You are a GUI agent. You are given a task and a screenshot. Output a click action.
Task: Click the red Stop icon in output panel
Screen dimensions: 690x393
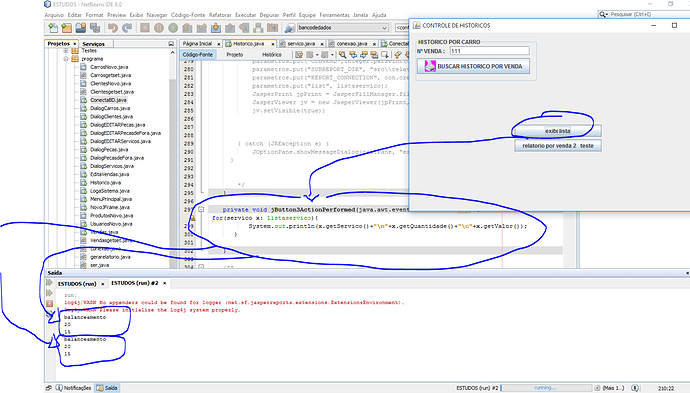(x=50, y=303)
